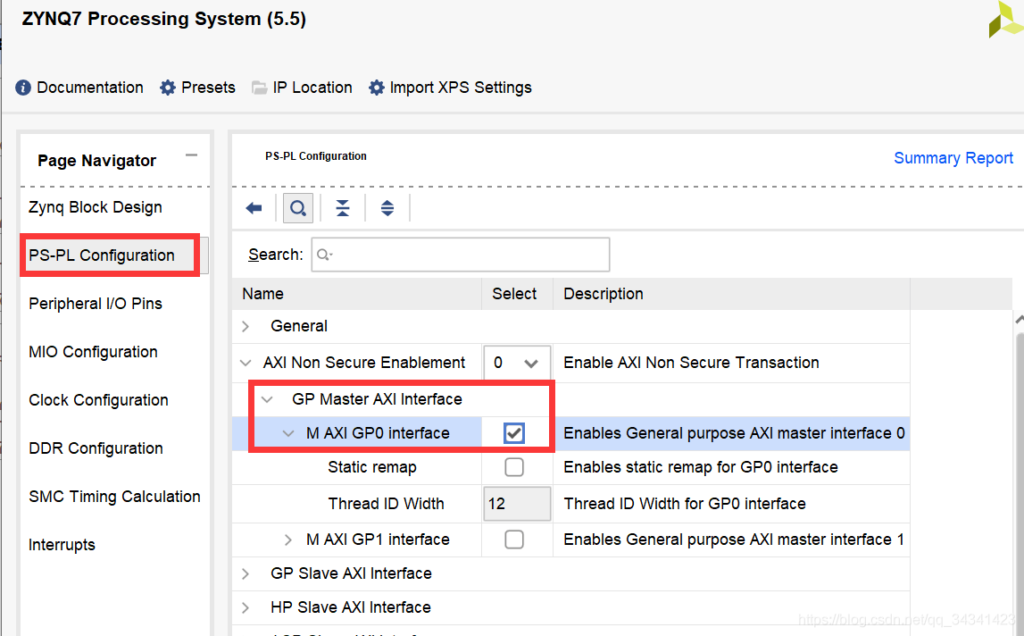Open the Zynq Block Design page
The image size is (1024, 636).
(x=95, y=208)
